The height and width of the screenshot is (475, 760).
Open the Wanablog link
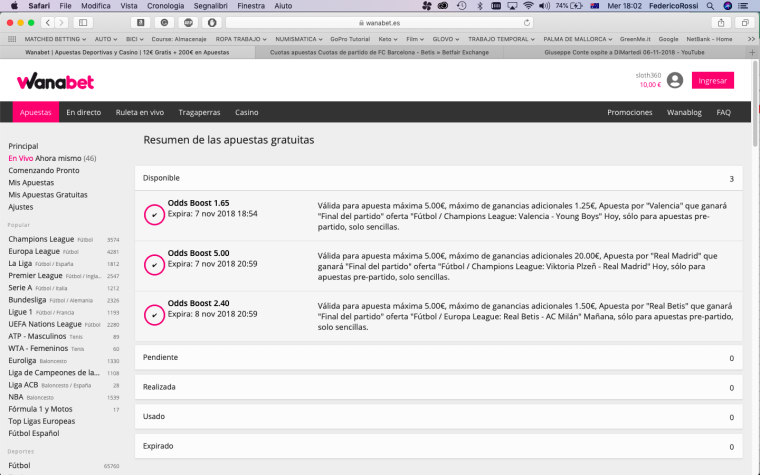click(684, 112)
